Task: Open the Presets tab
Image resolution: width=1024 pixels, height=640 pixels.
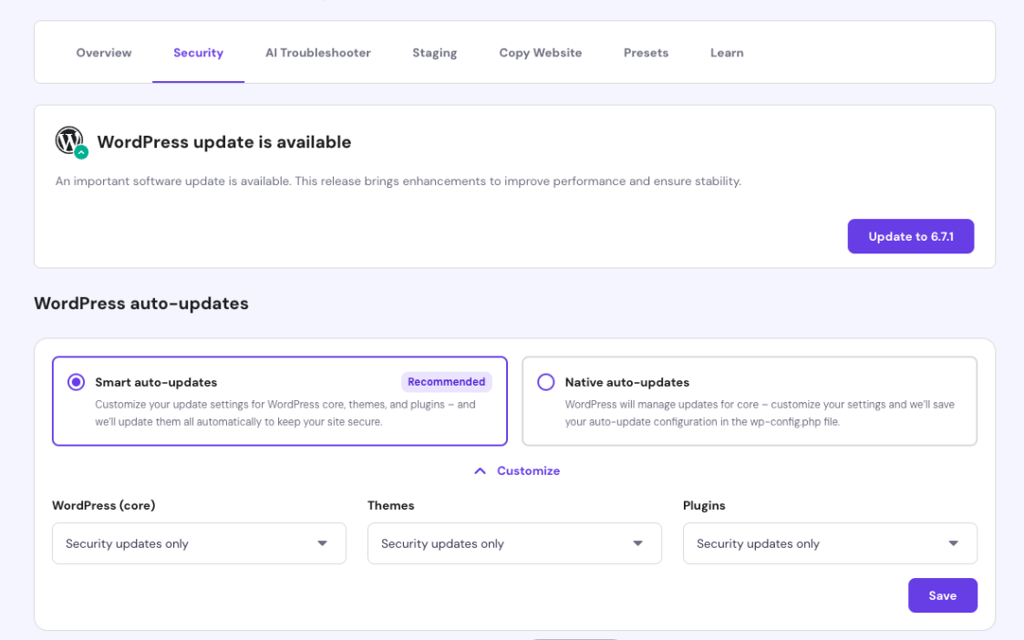Action: [x=646, y=53]
